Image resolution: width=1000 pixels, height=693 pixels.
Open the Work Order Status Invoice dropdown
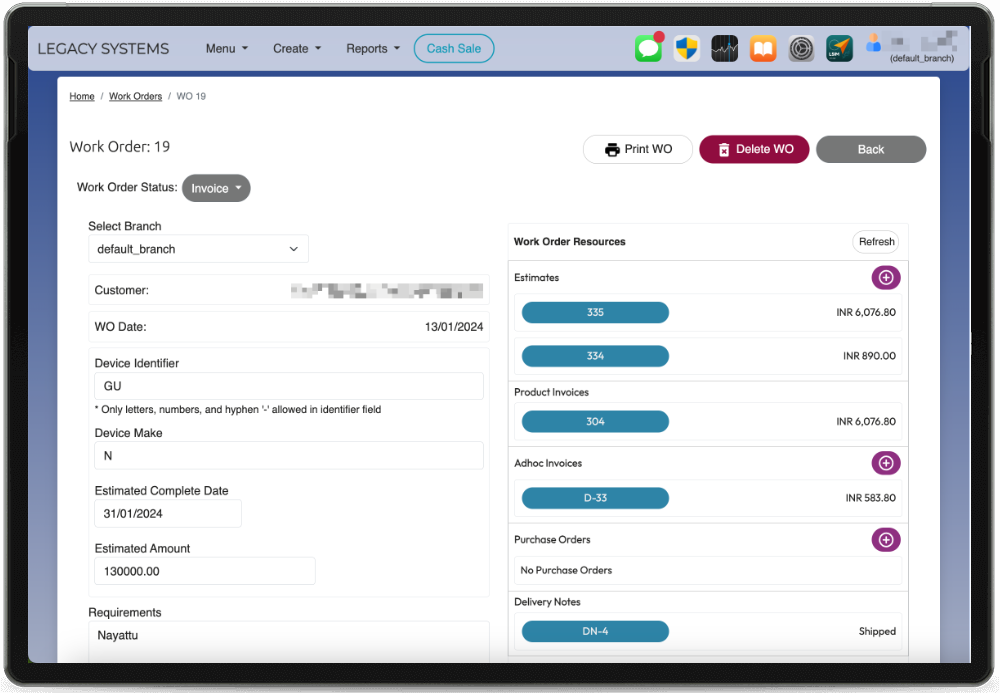tap(216, 188)
